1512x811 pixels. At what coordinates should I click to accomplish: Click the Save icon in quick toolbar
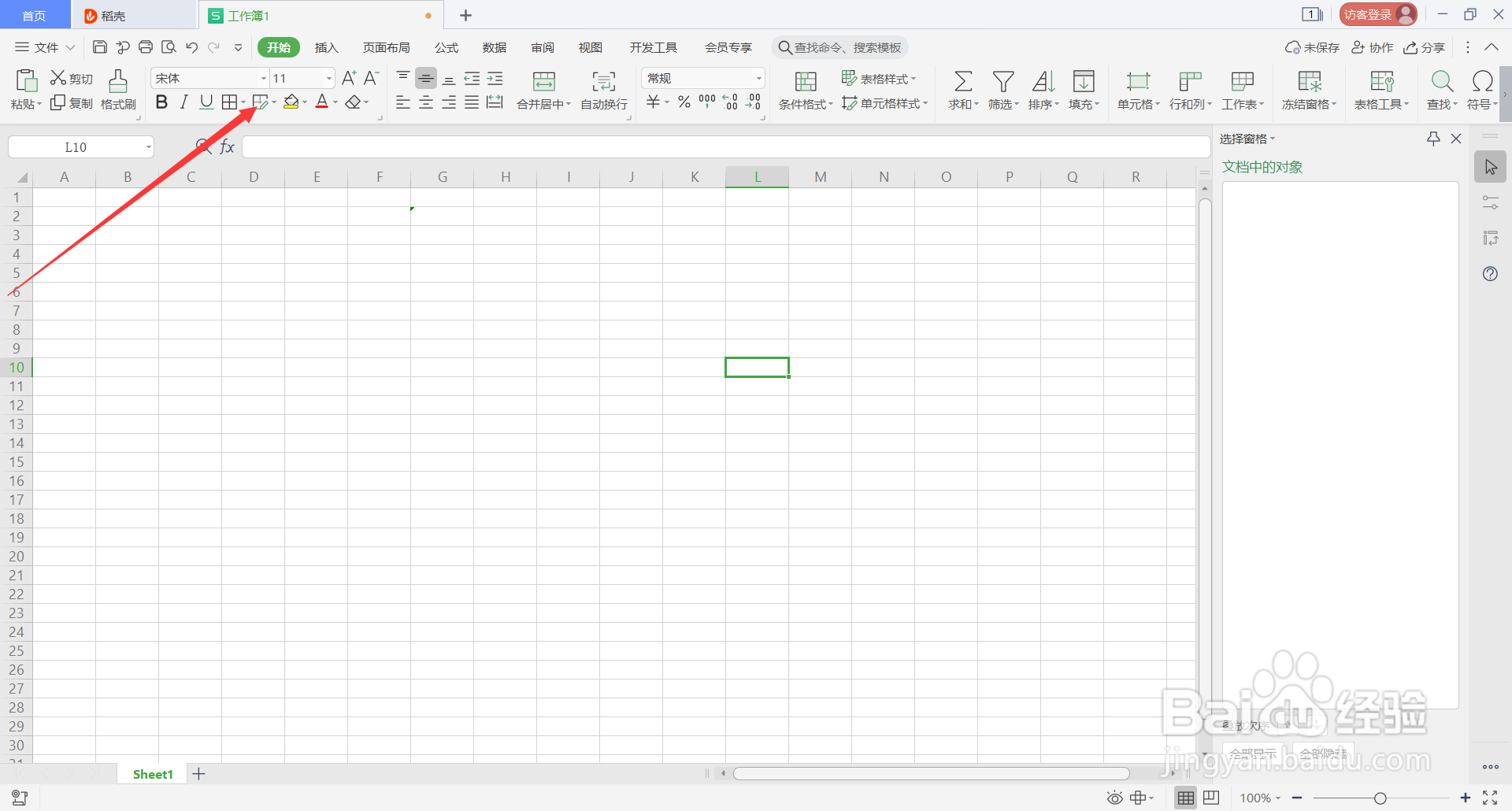tap(100, 47)
